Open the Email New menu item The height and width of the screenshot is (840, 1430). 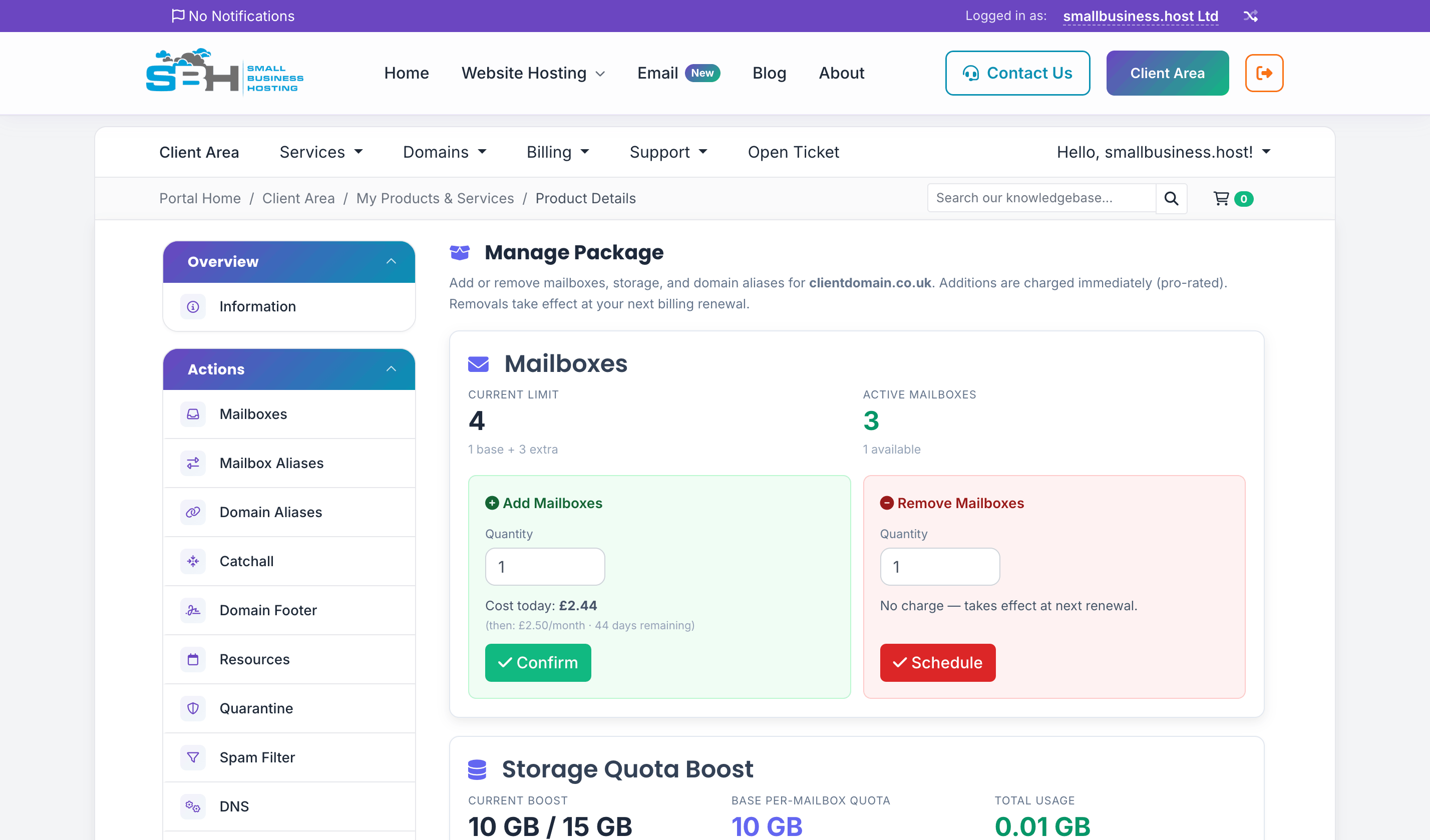tap(678, 73)
